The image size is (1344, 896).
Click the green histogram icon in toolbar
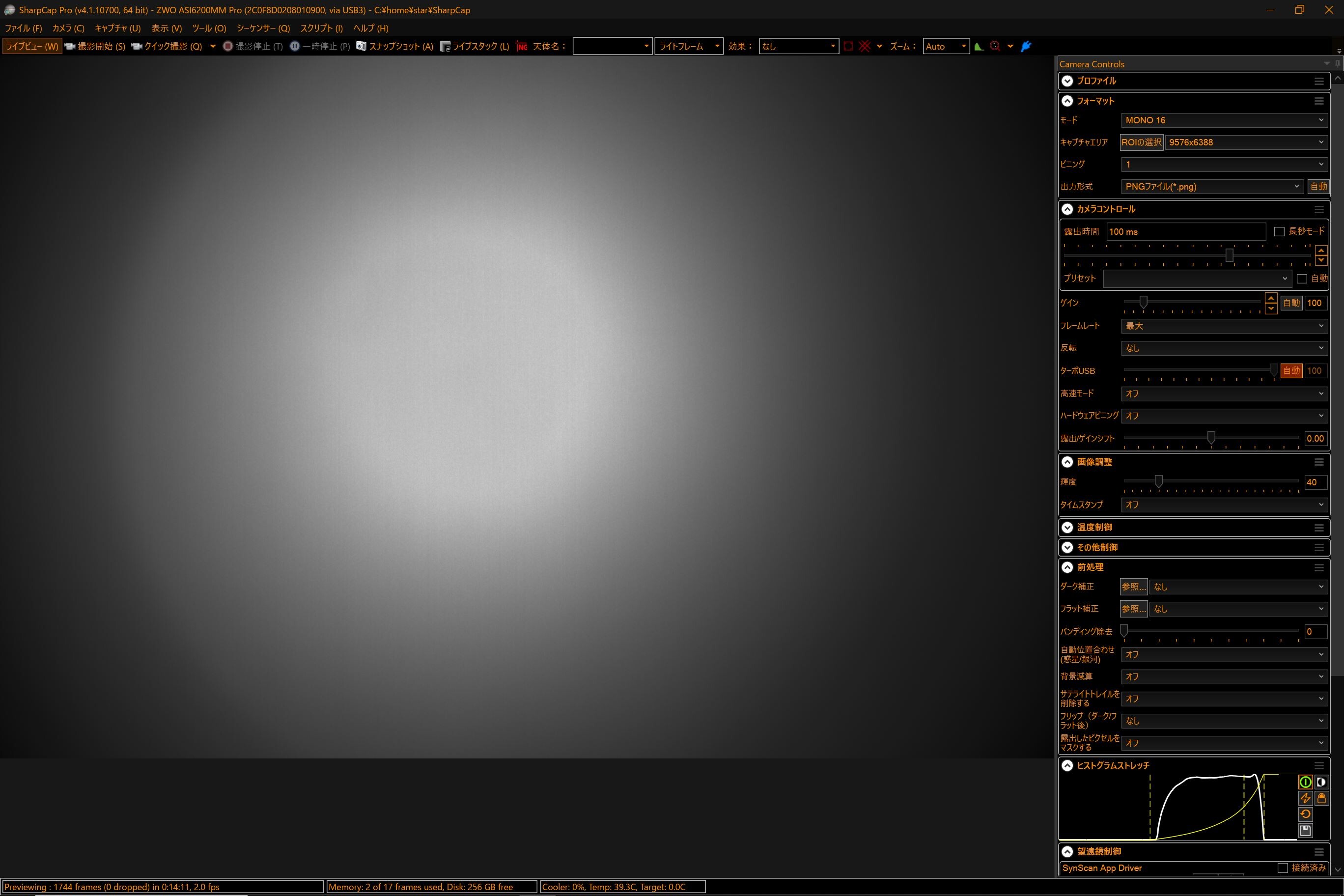pos(979,46)
